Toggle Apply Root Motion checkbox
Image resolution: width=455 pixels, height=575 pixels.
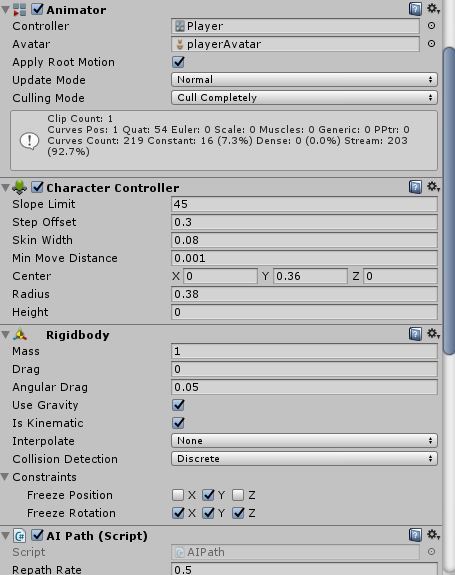(178, 62)
